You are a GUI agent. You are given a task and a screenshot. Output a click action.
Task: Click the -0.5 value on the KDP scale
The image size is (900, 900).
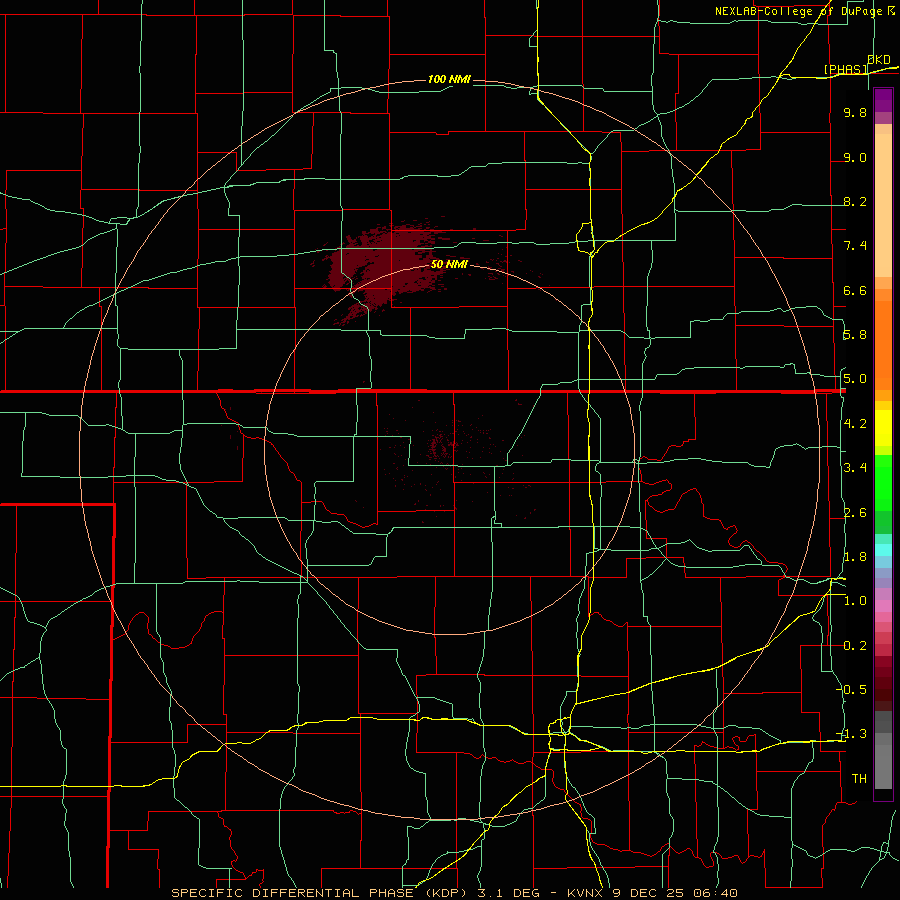click(x=853, y=690)
